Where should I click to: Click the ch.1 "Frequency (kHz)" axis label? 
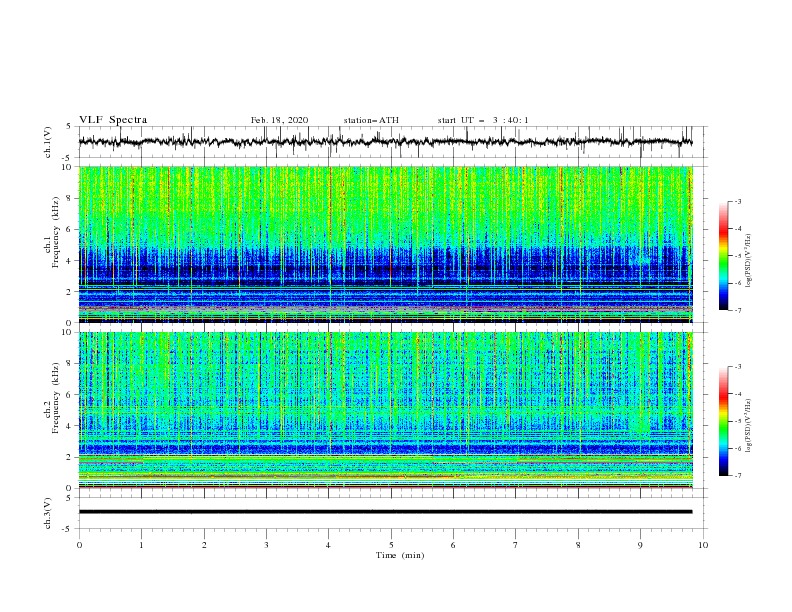55,231
